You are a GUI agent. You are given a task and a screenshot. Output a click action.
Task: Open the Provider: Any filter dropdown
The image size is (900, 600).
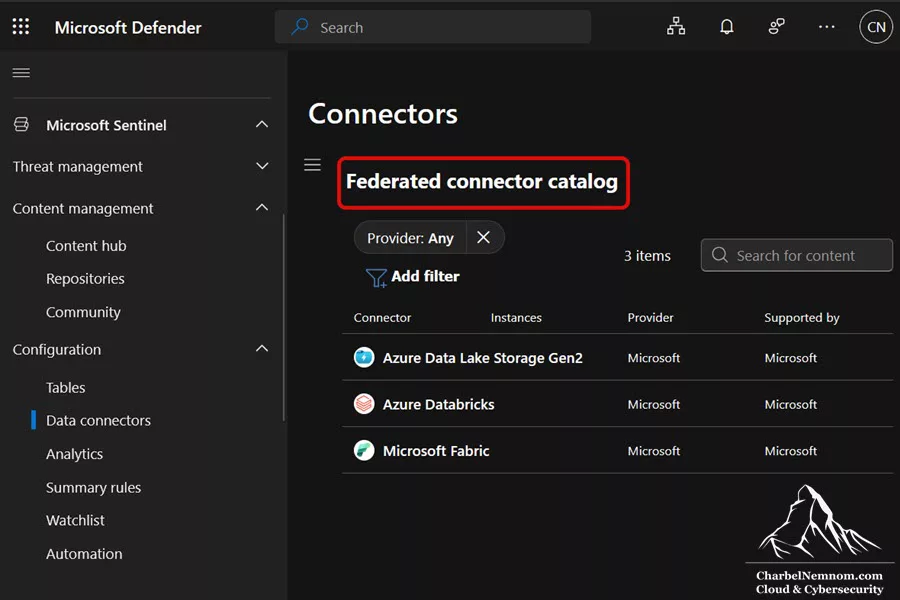(410, 238)
